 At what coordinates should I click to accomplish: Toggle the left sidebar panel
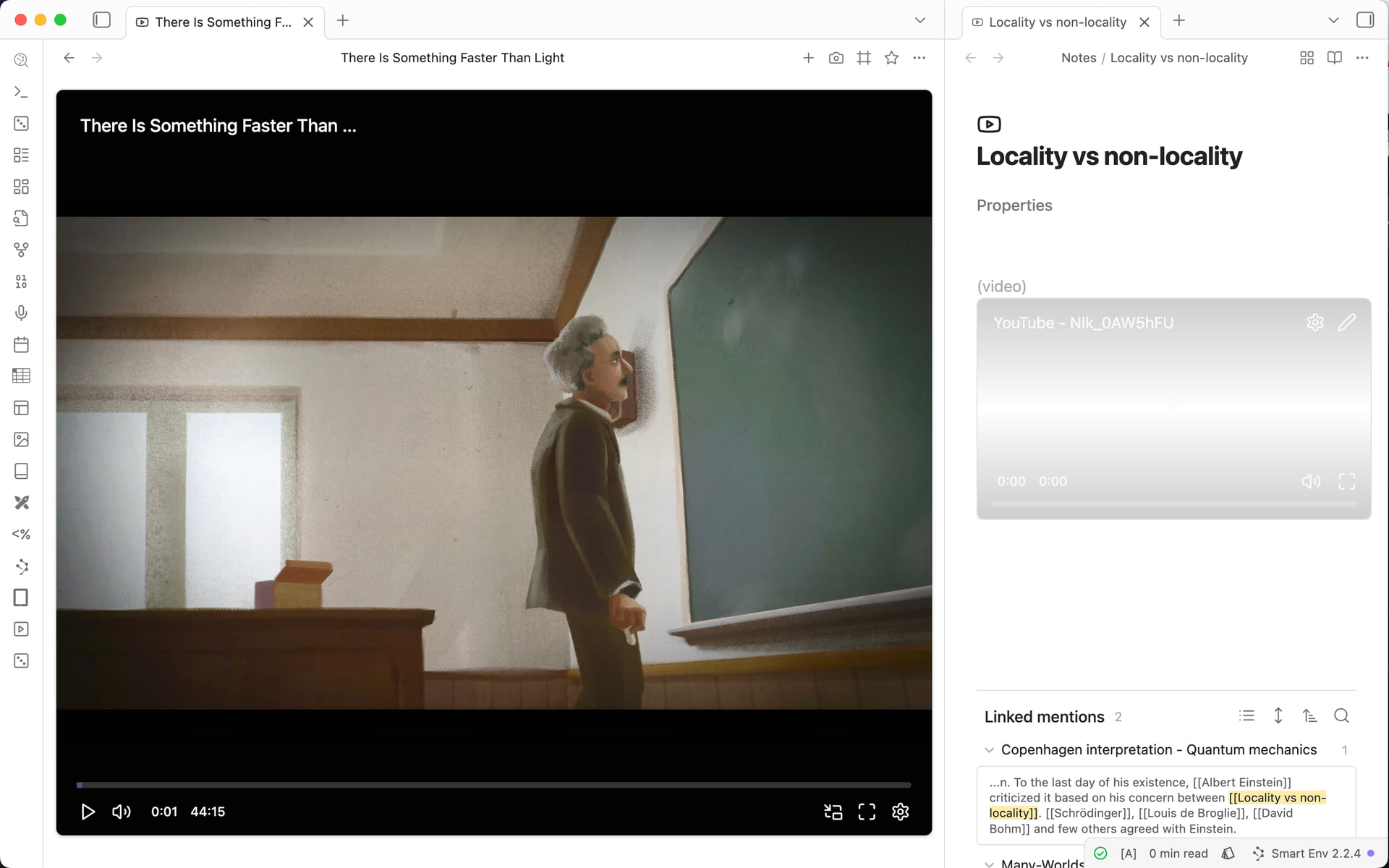[x=102, y=20]
